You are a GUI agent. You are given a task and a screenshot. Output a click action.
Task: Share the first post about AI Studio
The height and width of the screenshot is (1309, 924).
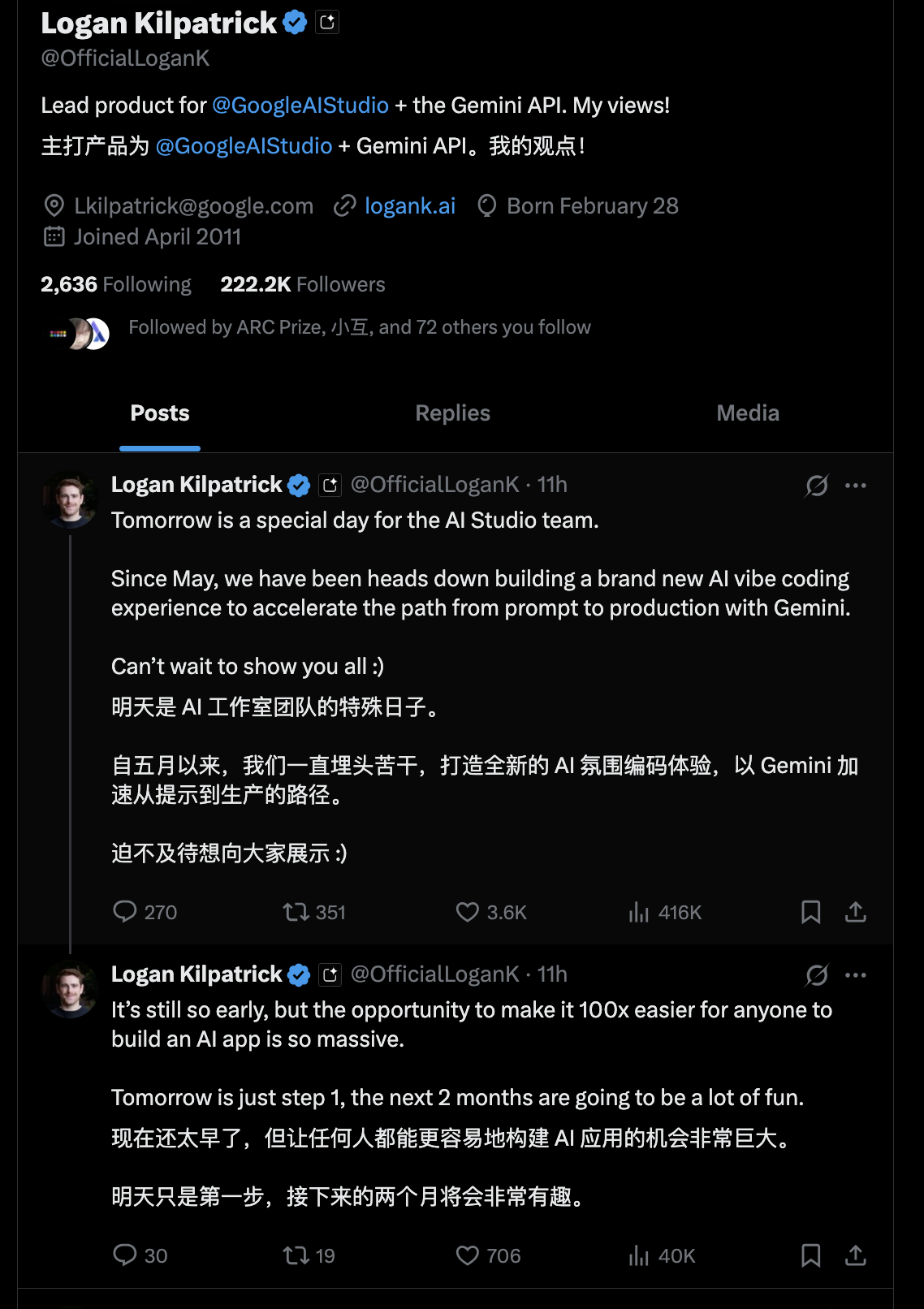(x=856, y=912)
